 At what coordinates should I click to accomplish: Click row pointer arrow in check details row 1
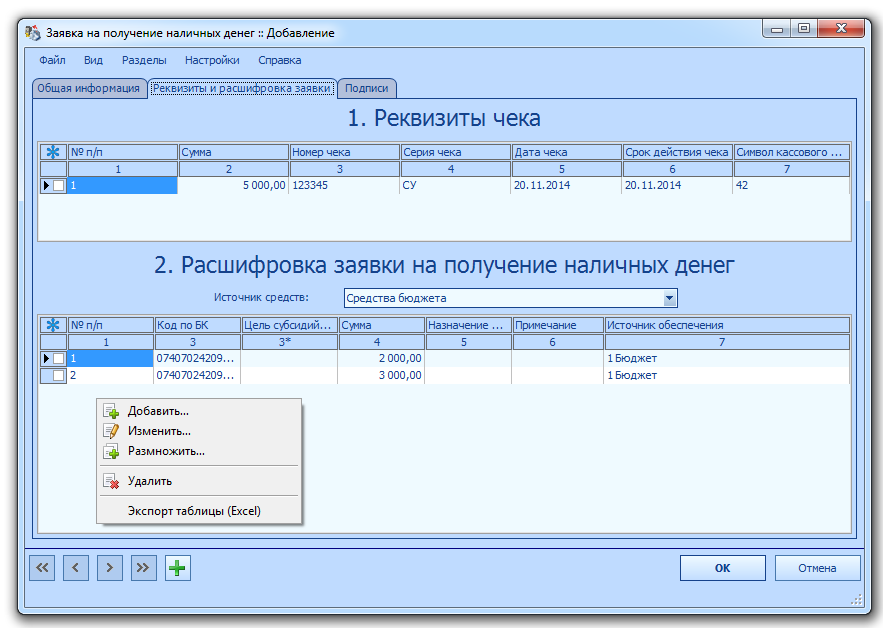47,185
